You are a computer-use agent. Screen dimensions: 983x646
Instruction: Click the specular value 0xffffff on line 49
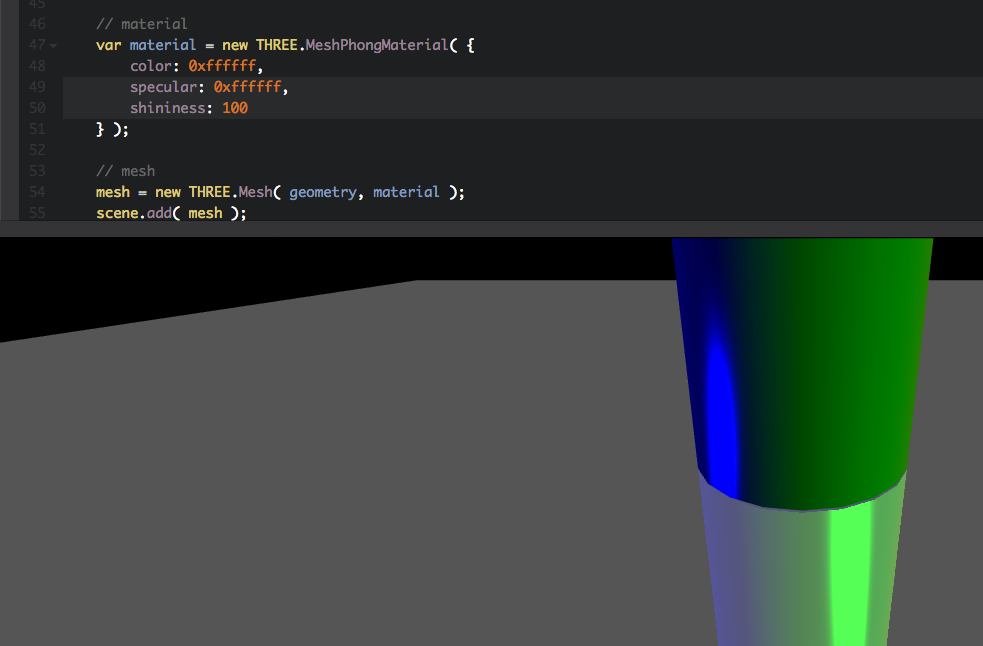click(x=247, y=87)
